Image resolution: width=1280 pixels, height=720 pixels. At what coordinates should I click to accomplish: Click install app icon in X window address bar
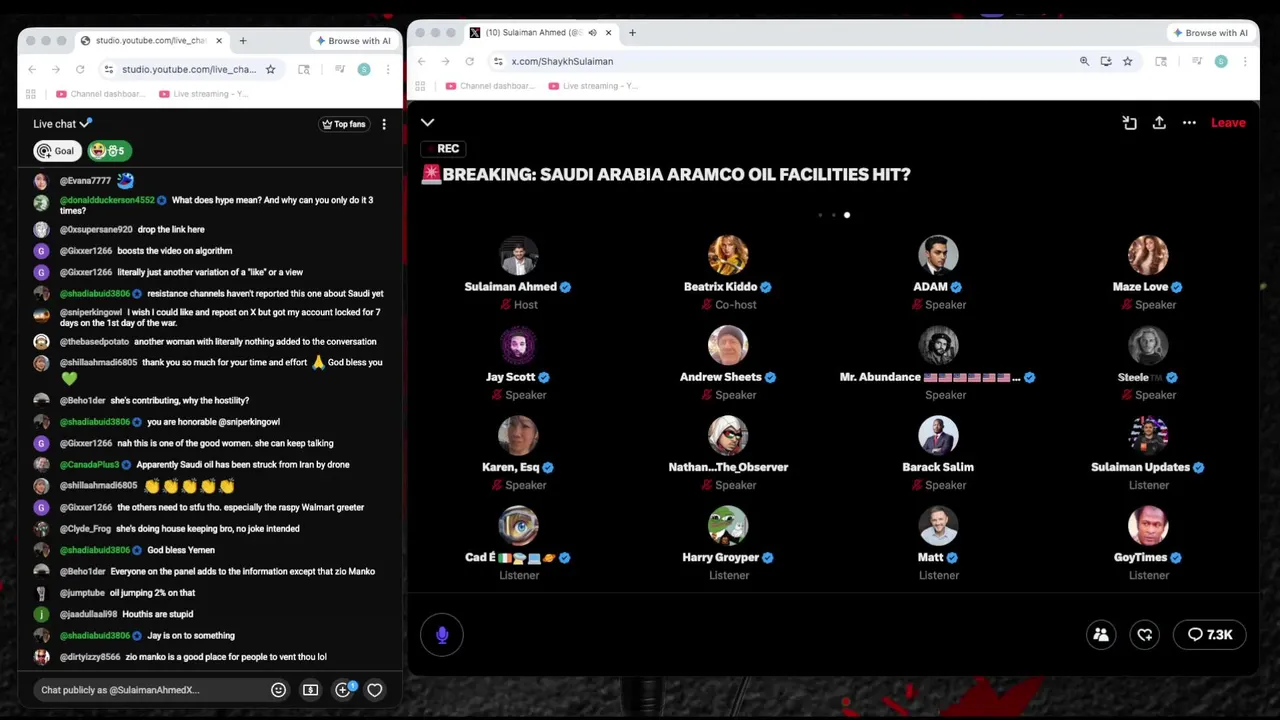[1106, 61]
